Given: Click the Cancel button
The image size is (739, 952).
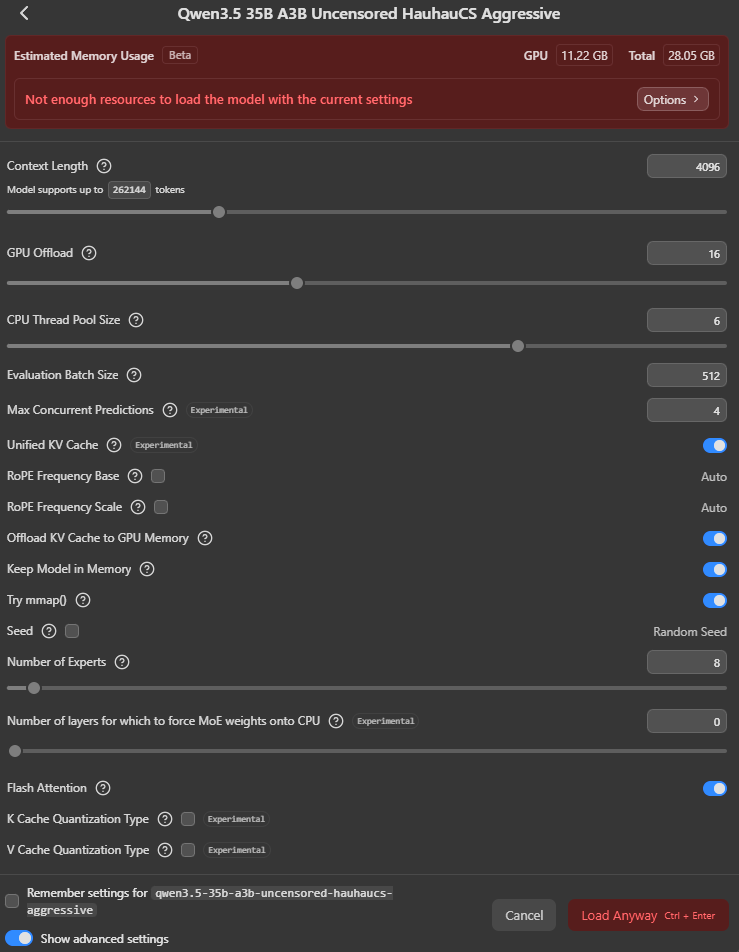Looking at the screenshot, I should (524, 915).
